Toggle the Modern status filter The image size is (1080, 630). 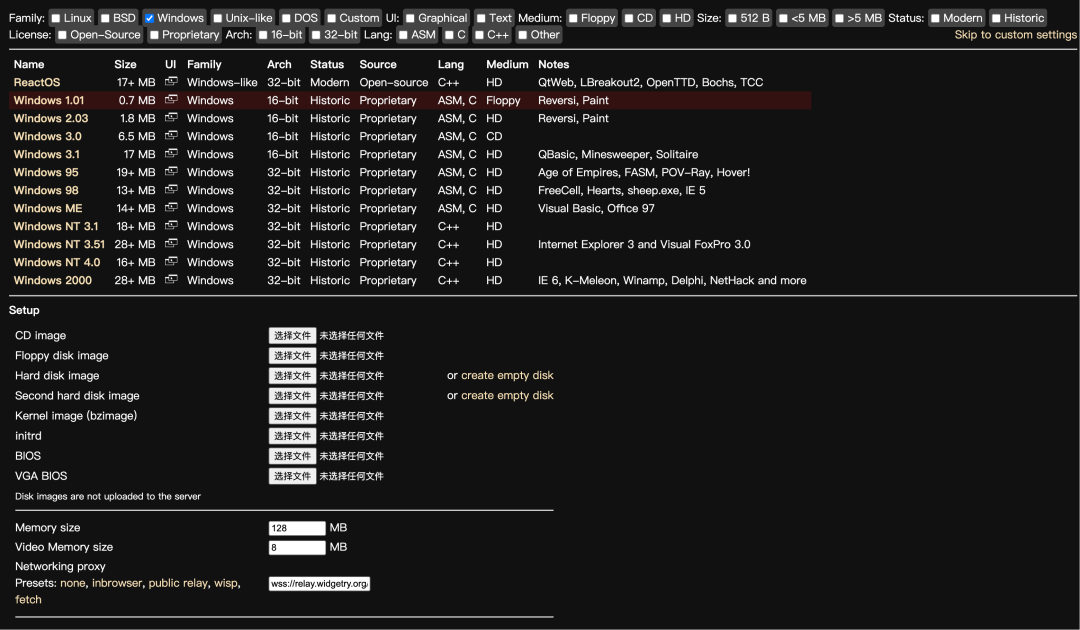coord(935,18)
